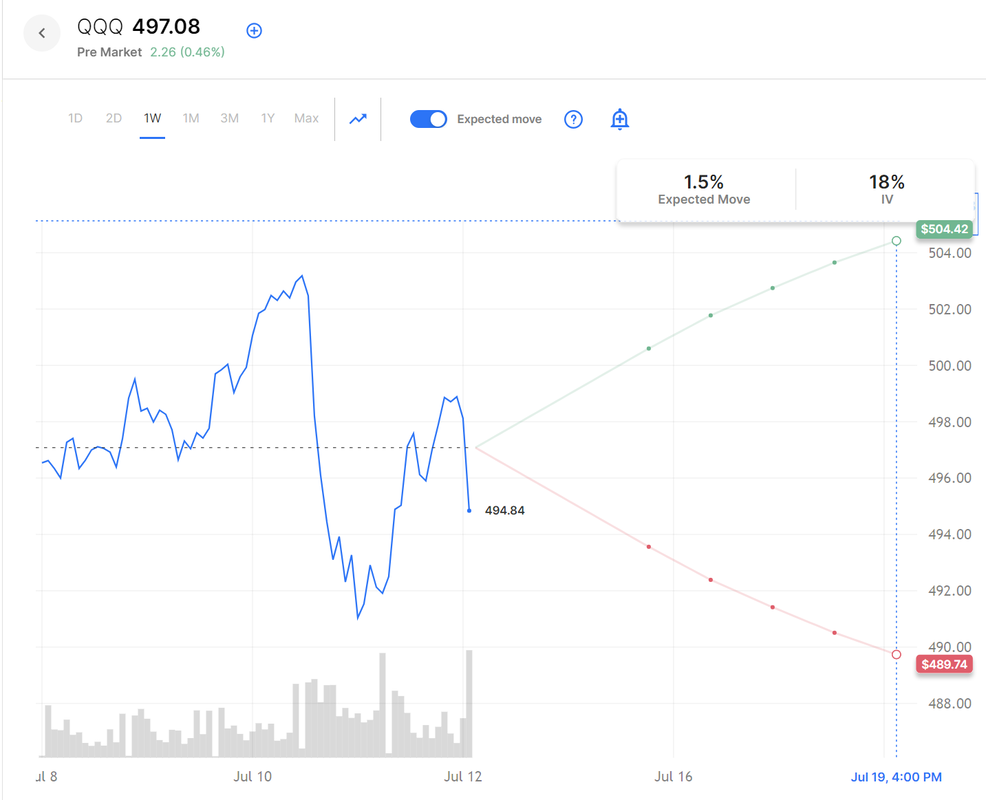
Task: Go back using the left chevron button
Action: click(x=42, y=33)
